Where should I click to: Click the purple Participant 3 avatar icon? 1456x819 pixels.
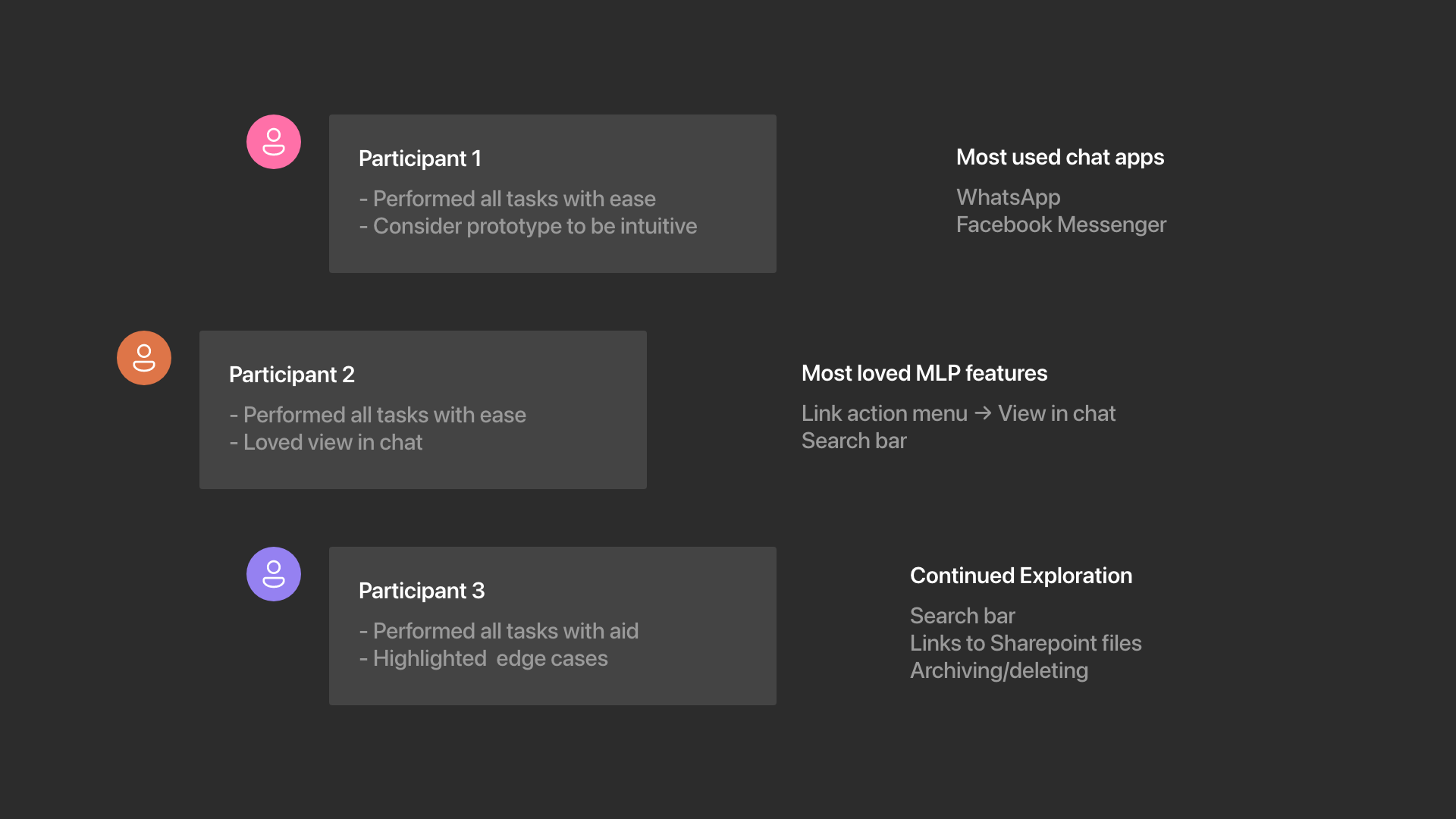(x=274, y=574)
